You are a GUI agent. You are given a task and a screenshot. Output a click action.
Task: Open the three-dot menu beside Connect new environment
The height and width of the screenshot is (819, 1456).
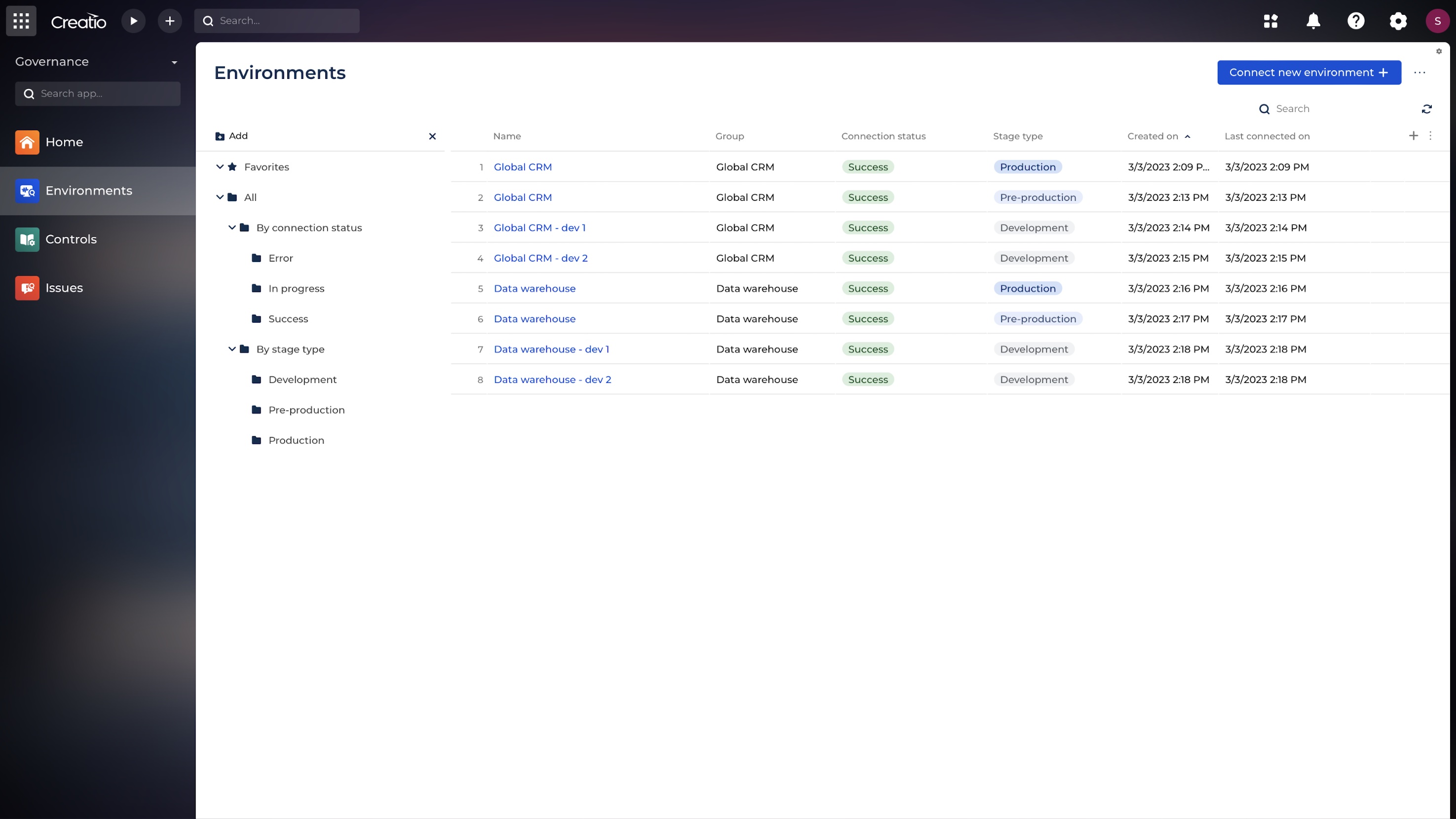click(x=1421, y=73)
